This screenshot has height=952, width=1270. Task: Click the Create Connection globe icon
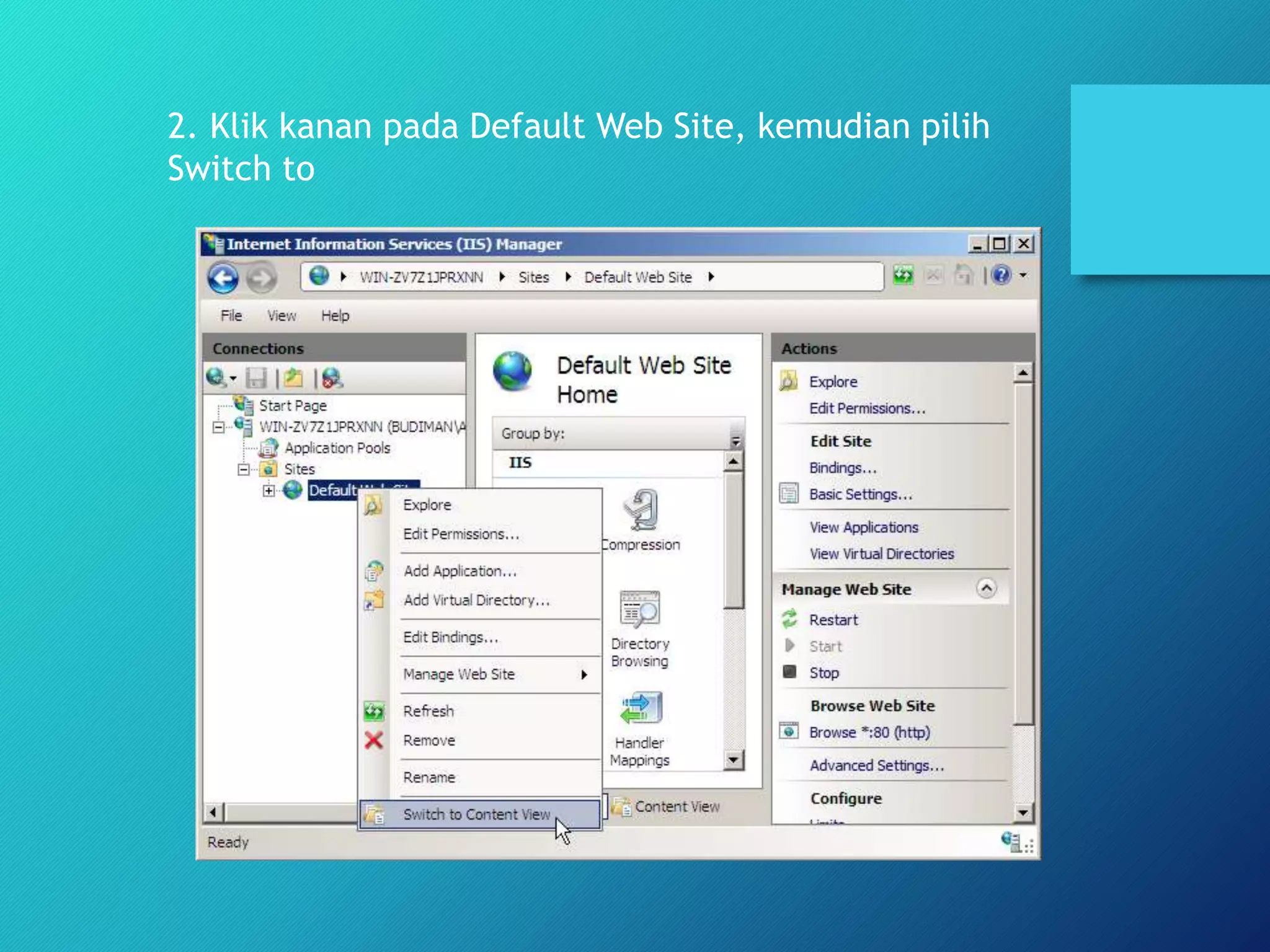pyautogui.click(x=216, y=377)
